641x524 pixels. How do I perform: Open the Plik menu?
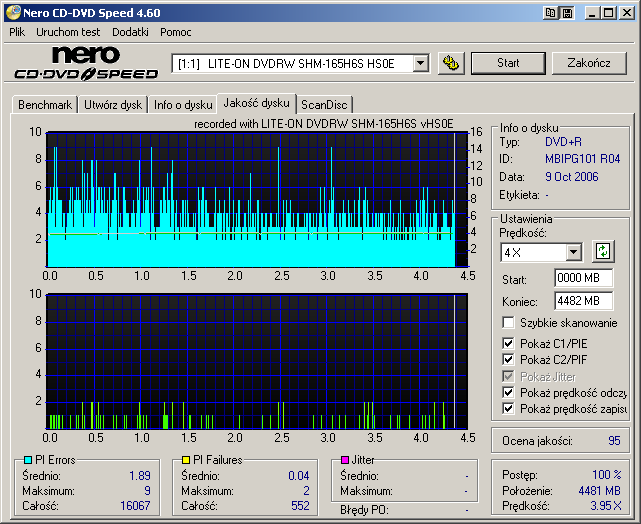(17, 32)
